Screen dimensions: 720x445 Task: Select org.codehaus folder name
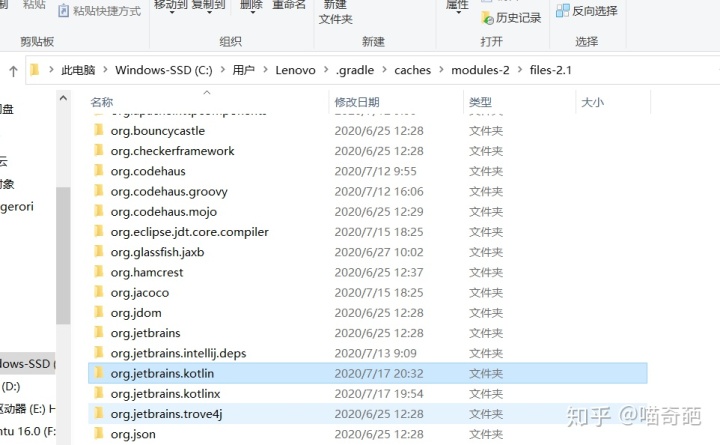click(148, 171)
